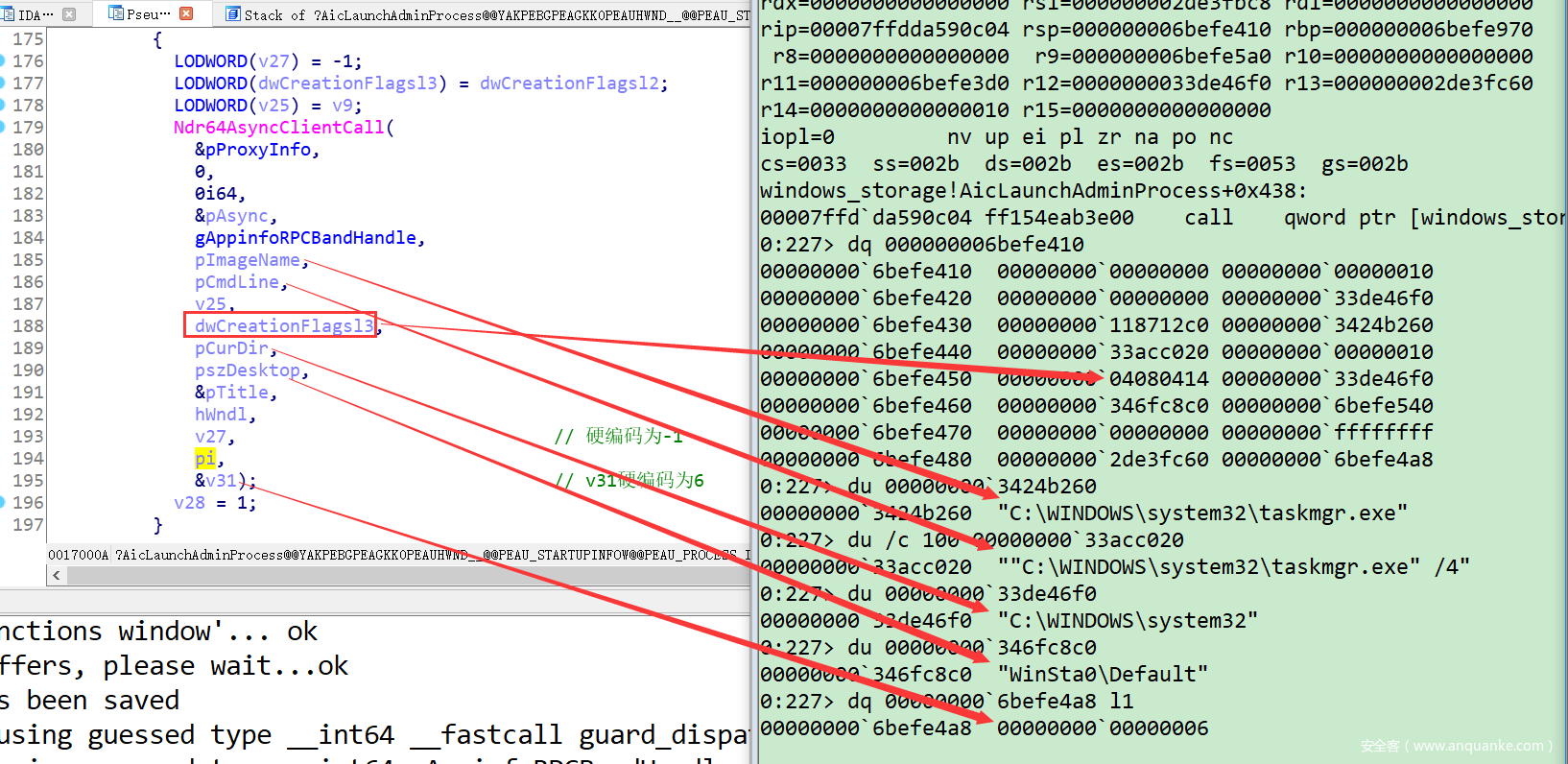Click the iopl=0 flags line
Screen dimensions: 1568x764
[996, 137]
